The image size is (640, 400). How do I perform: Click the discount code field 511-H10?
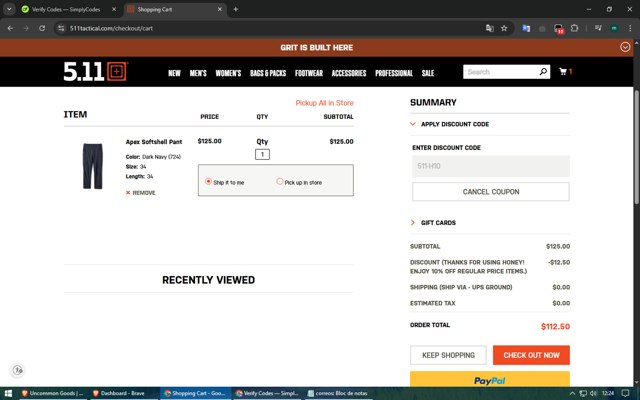pyautogui.click(x=491, y=166)
